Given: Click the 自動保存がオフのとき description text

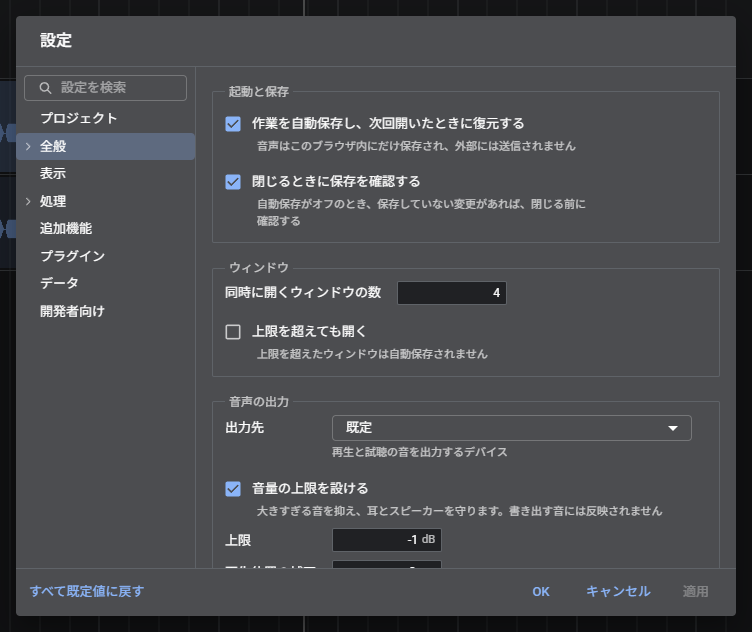Looking at the screenshot, I should 421,212.
